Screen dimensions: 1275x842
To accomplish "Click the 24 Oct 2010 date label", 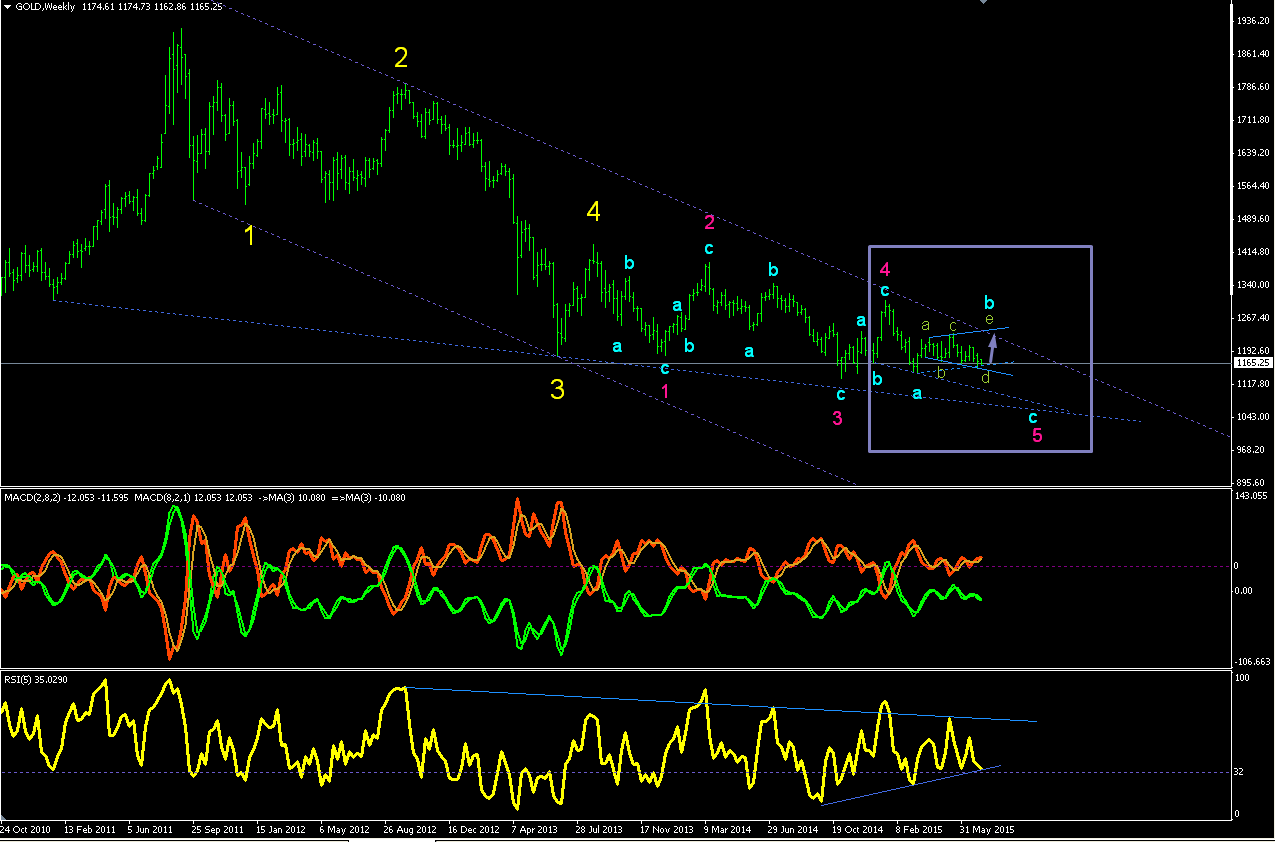I will pos(24,829).
